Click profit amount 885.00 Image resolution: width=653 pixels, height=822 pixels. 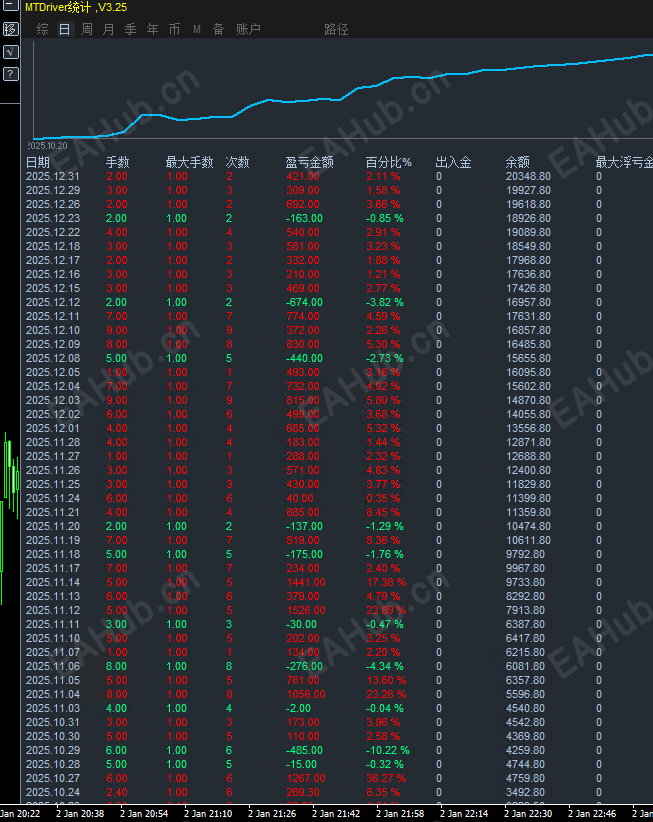302,512
